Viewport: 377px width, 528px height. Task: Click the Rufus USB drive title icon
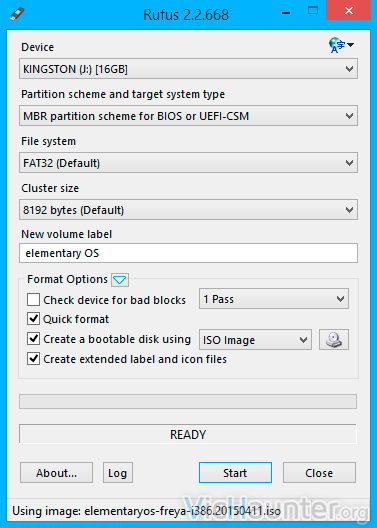coord(17,14)
